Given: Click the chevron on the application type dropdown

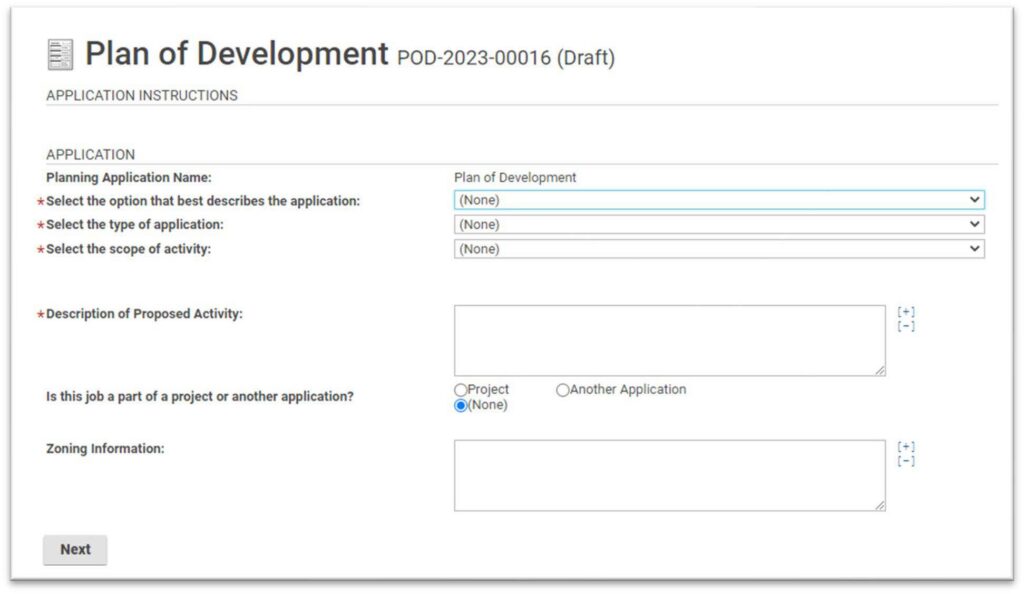Looking at the screenshot, I should coord(974,224).
